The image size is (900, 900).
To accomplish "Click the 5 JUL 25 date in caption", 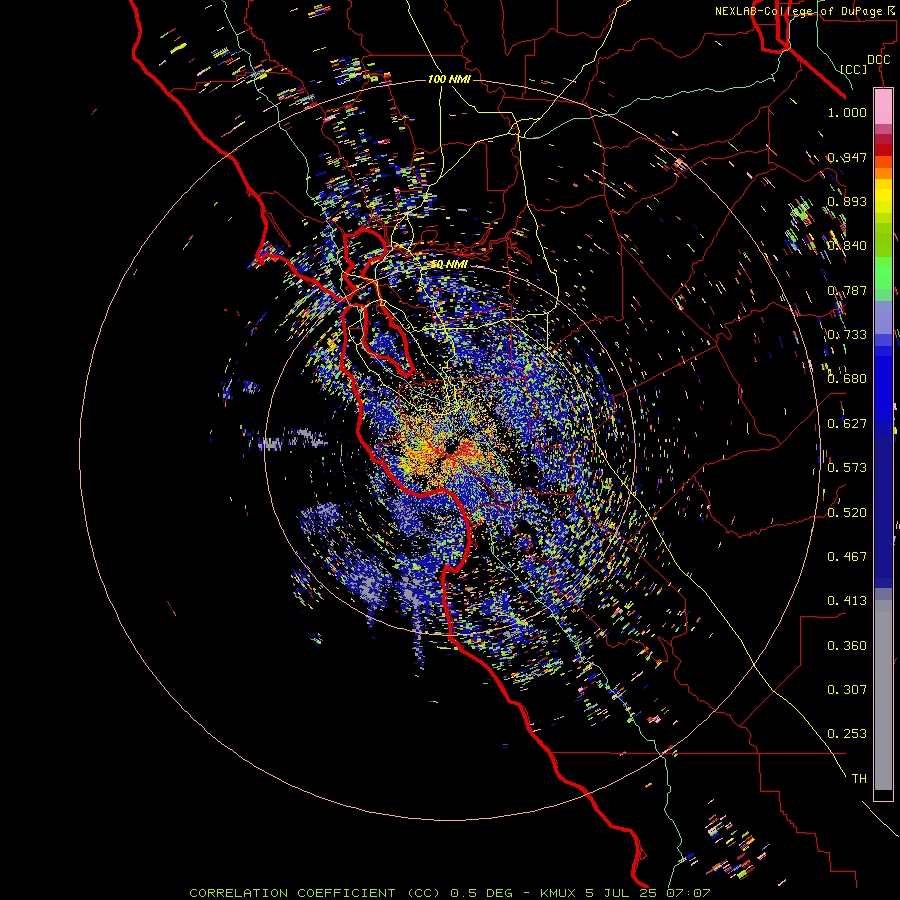I will tap(622, 893).
